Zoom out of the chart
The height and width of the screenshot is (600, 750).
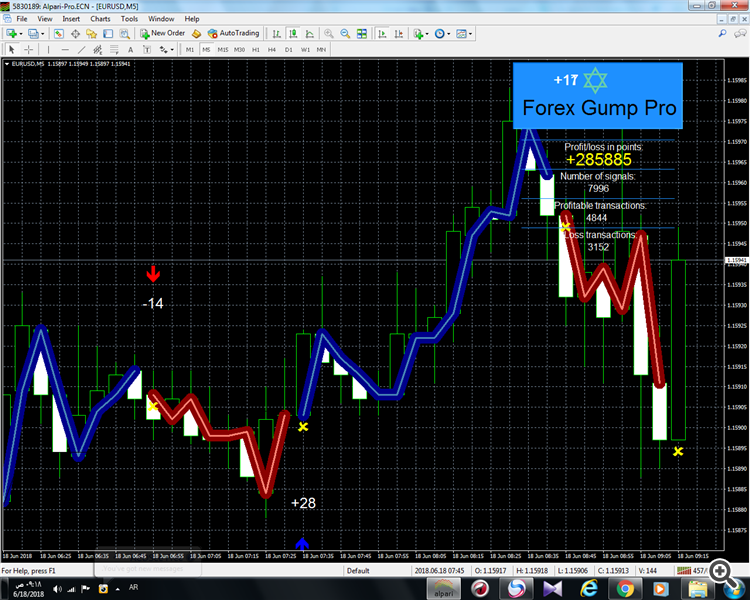345,33
